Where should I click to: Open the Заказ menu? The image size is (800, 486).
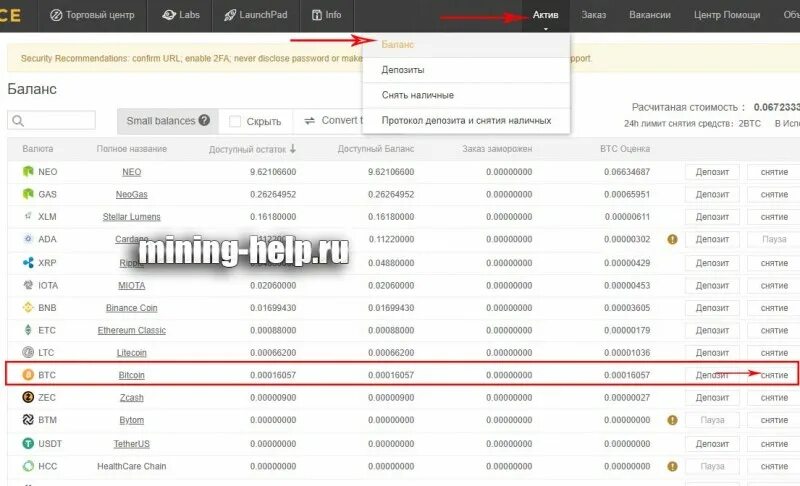click(594, 15)
